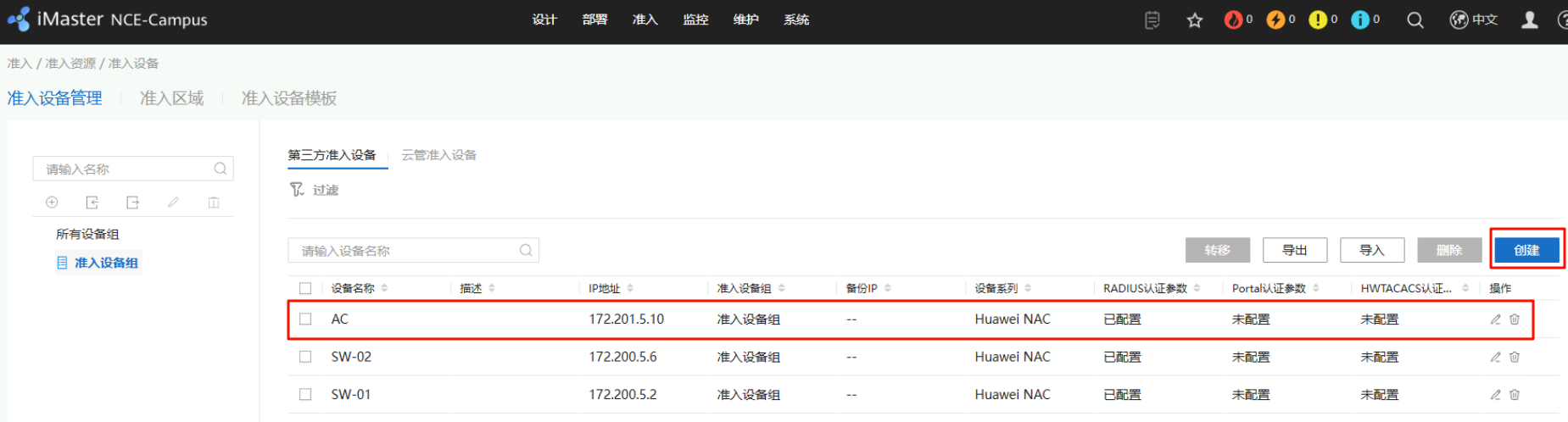This screenshot has height=422, width=1568.
Task: Click the blue 创建 button
Action: pos(1526,250)
